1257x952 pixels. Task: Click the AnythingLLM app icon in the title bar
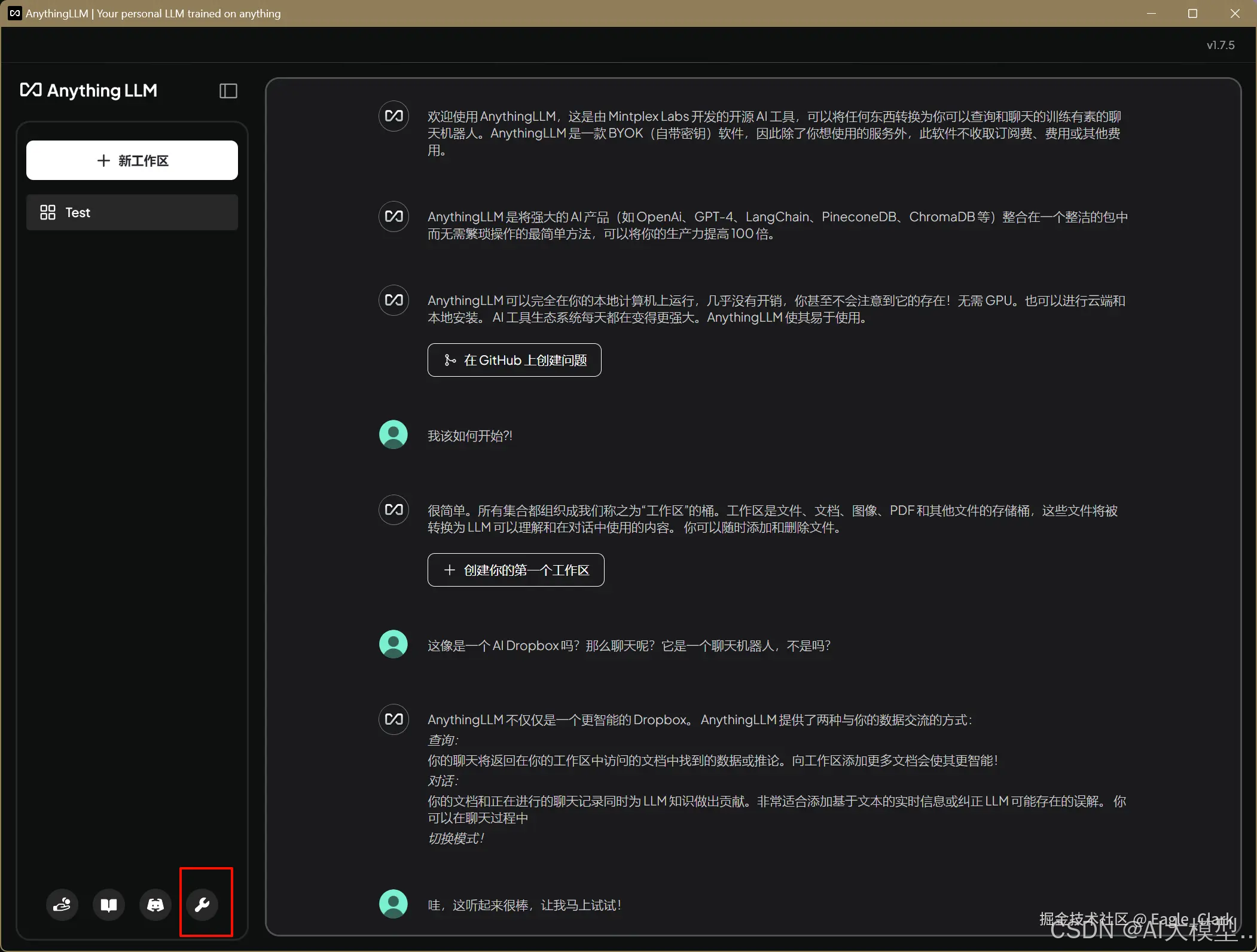click(14, 13)
